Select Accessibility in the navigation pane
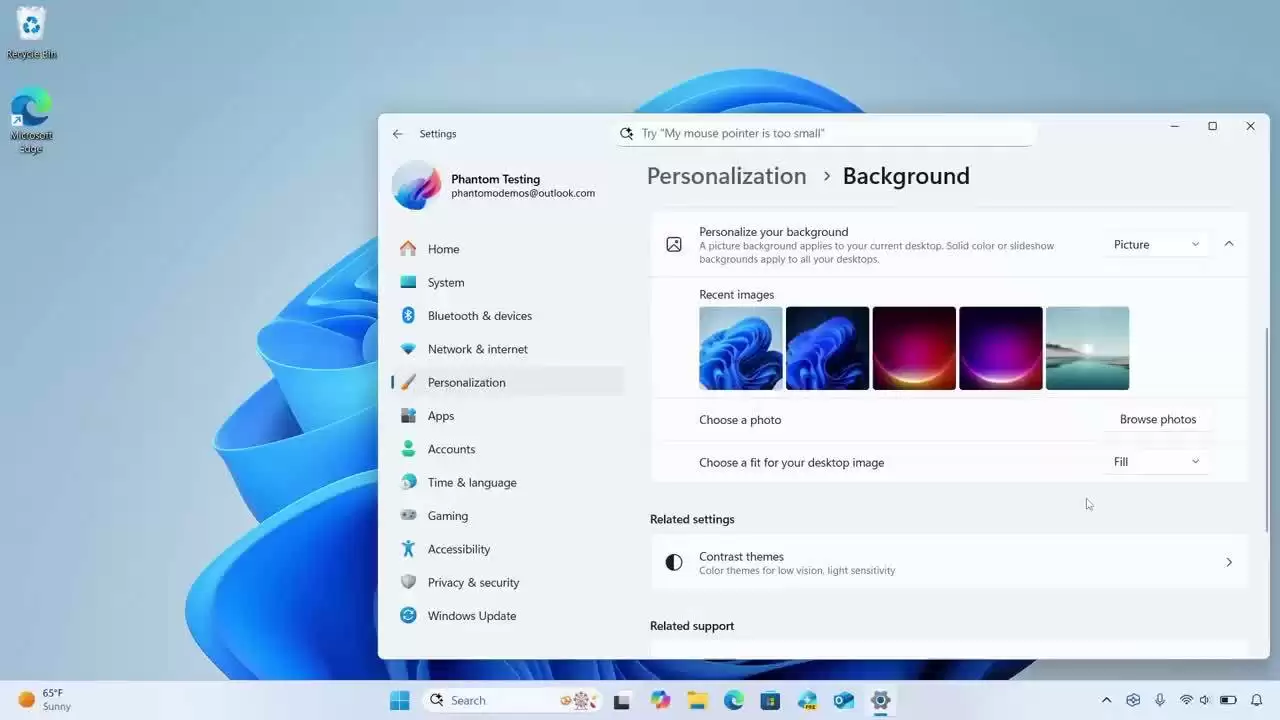Screen dimensions: 1280x720 point(459,549)
